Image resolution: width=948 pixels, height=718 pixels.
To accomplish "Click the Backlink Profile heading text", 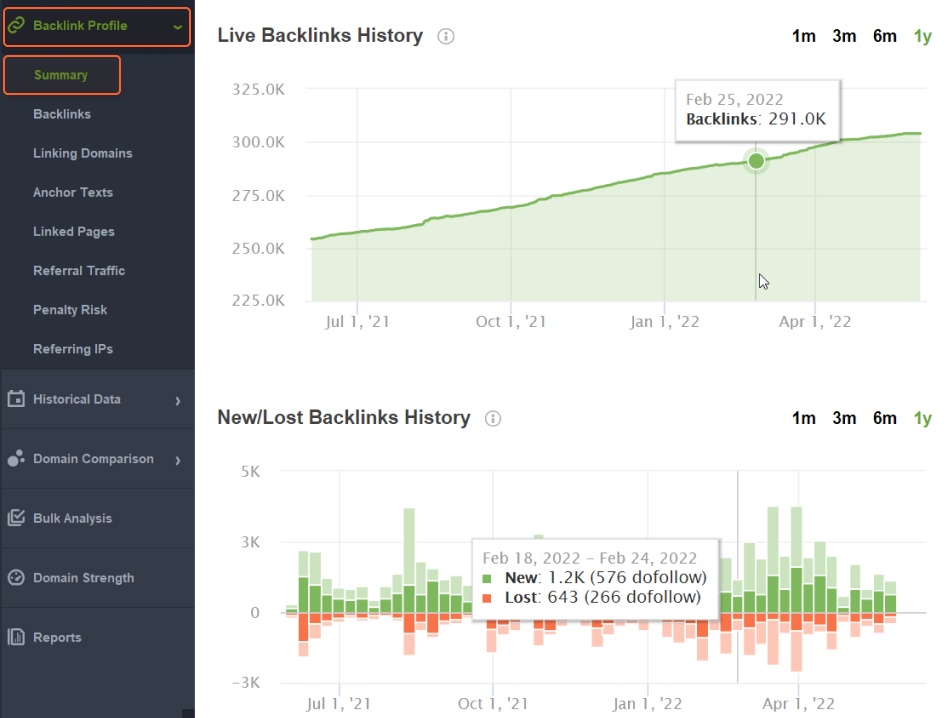I will click(80, 25).
